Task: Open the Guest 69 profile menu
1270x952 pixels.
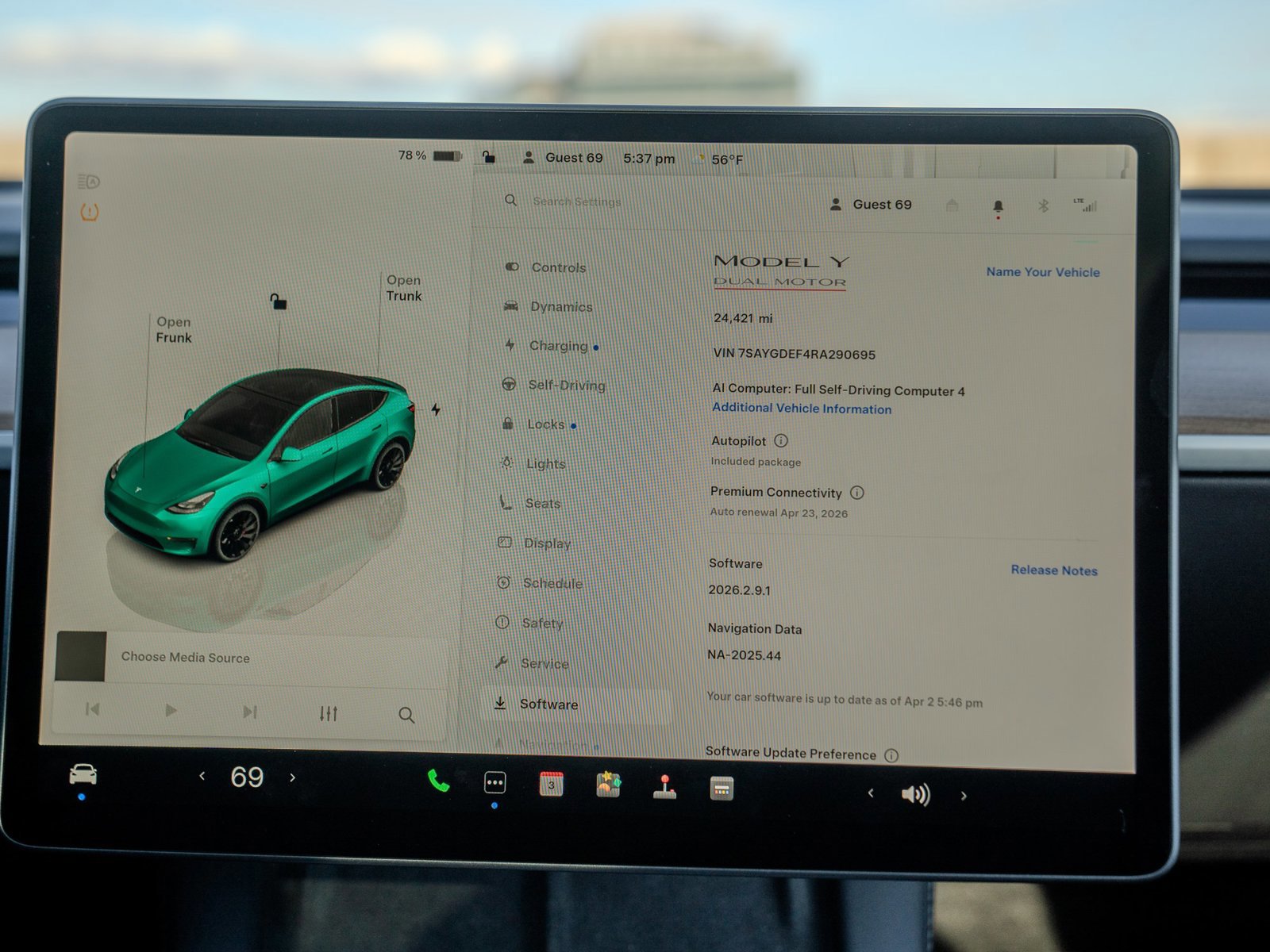Action: click(x=879, y=205)
